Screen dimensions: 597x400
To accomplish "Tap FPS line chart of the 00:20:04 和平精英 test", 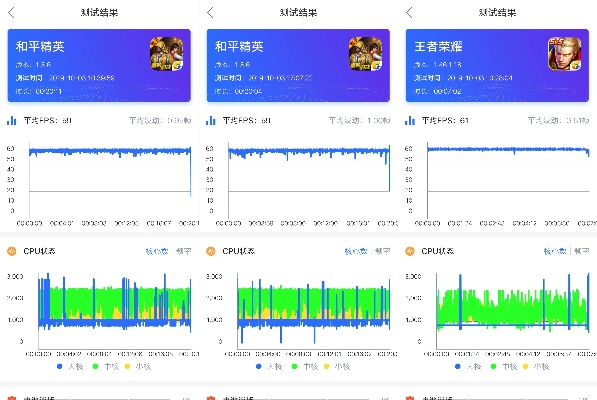I will pyautogui.click(x=309, y=181).
